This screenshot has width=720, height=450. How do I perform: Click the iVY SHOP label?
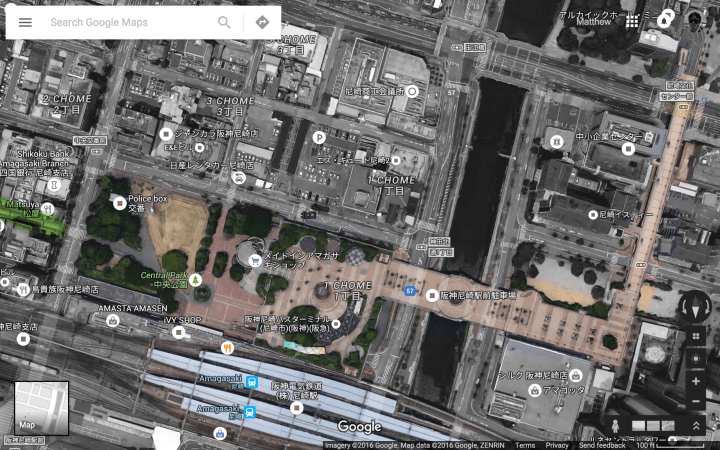[x=182, y=320]
